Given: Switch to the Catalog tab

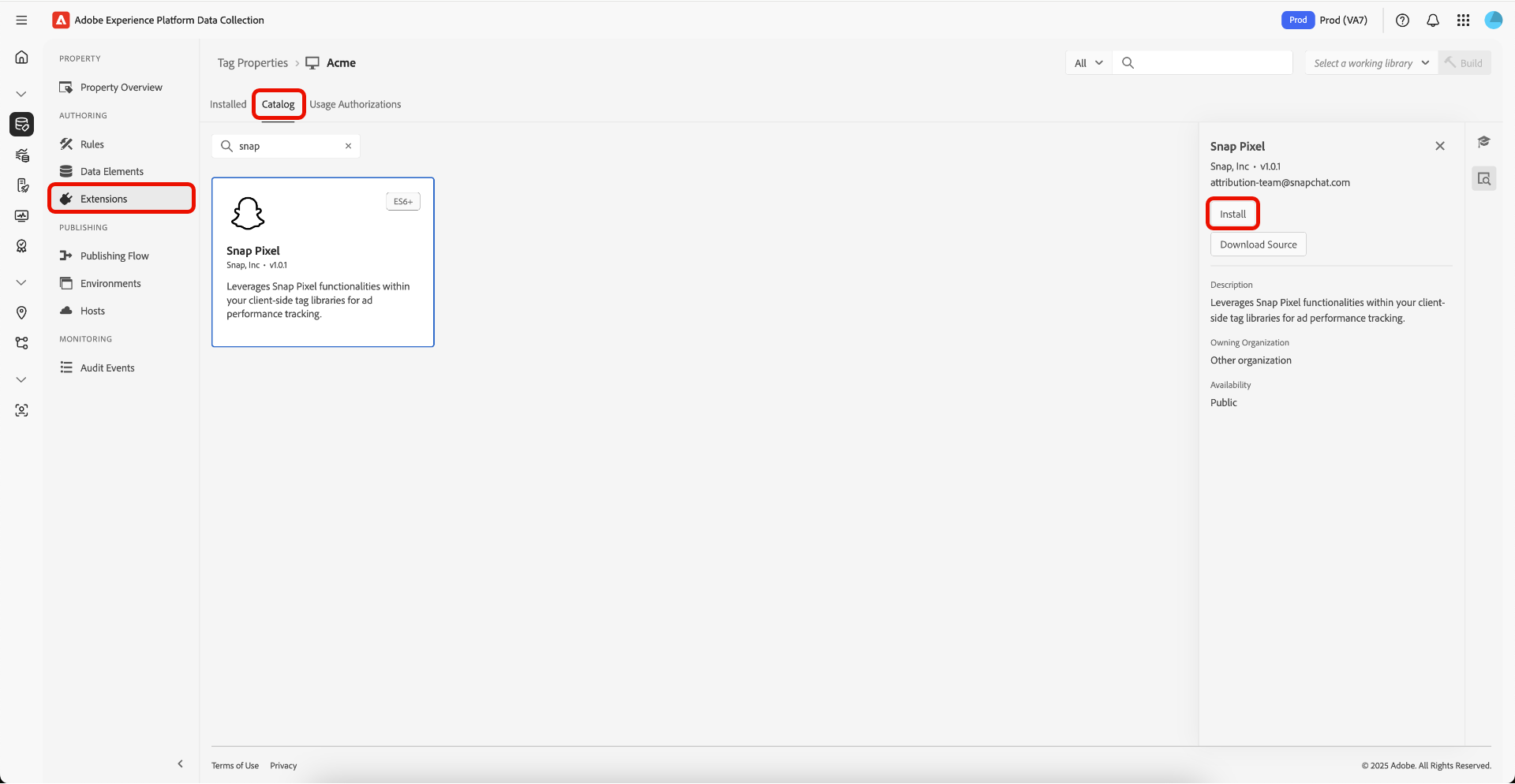Looking at the screenshot, I should [x=278, y=104].
